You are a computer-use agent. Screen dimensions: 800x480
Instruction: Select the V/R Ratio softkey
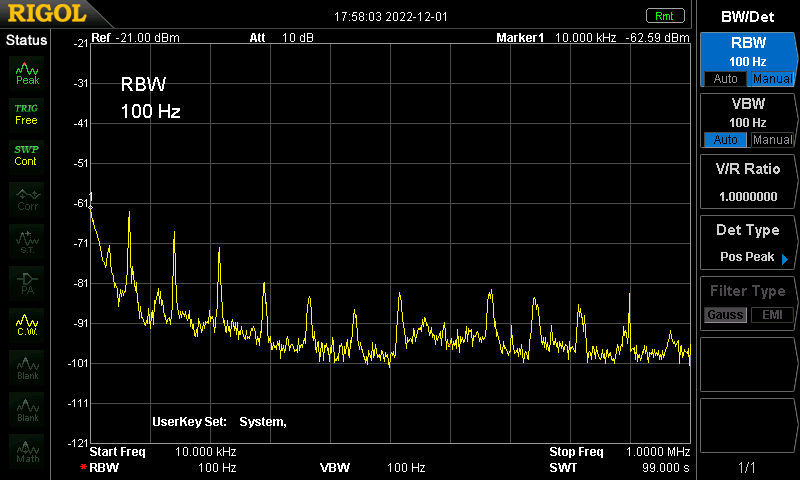point(747,182)
